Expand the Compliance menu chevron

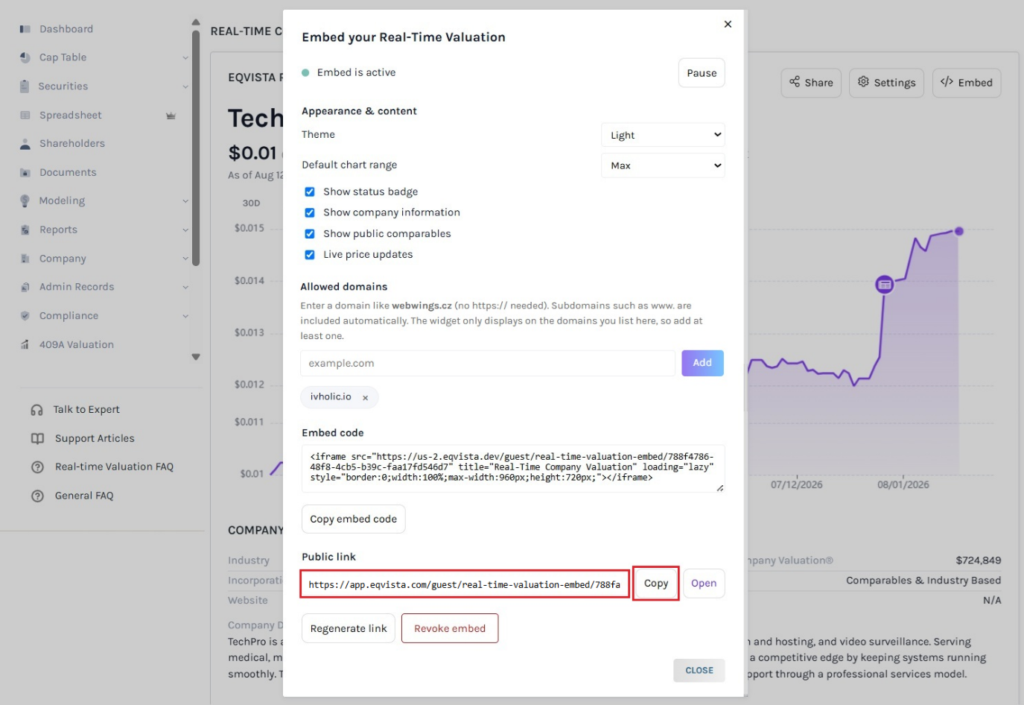point(185,316)
